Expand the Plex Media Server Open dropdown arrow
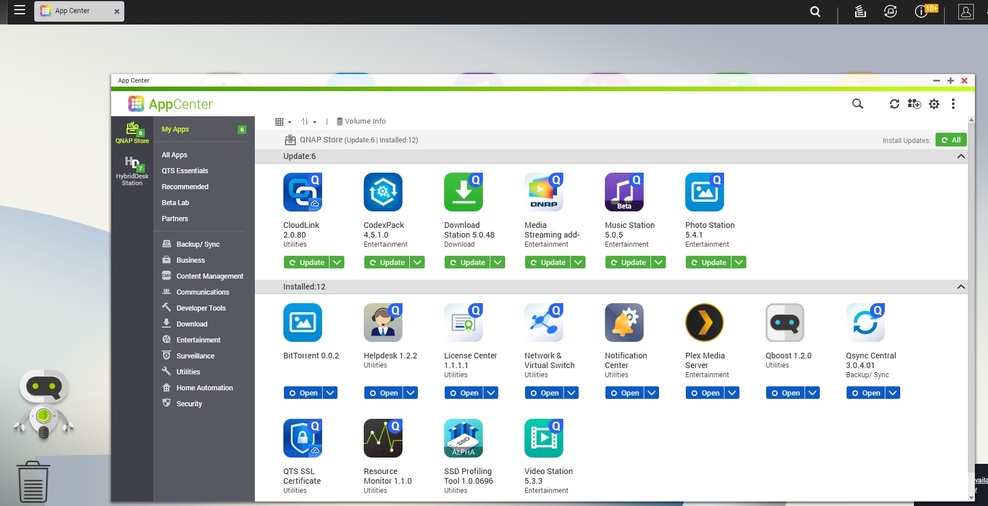This screenshot has height=506, width=988. (732, 393)
